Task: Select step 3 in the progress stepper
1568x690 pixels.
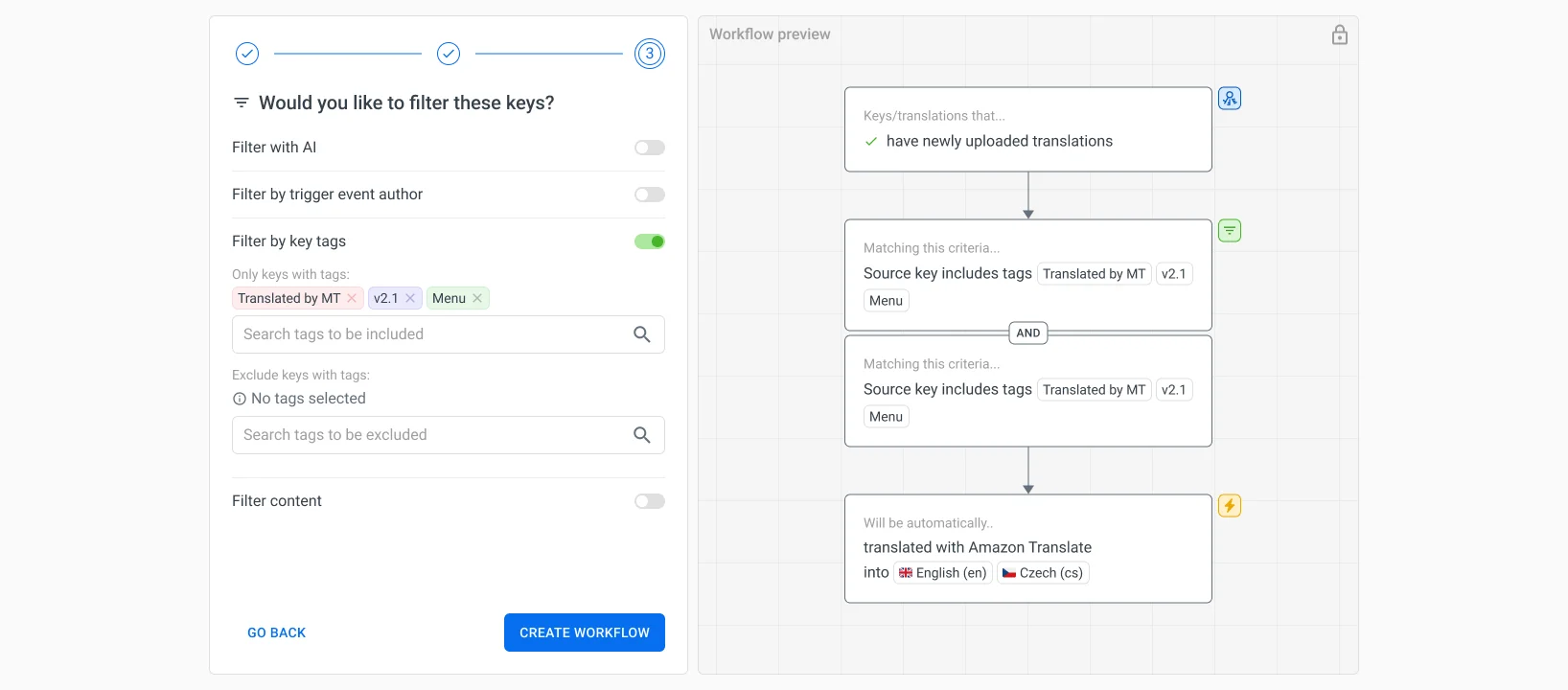Action: (x=649, y=54)
